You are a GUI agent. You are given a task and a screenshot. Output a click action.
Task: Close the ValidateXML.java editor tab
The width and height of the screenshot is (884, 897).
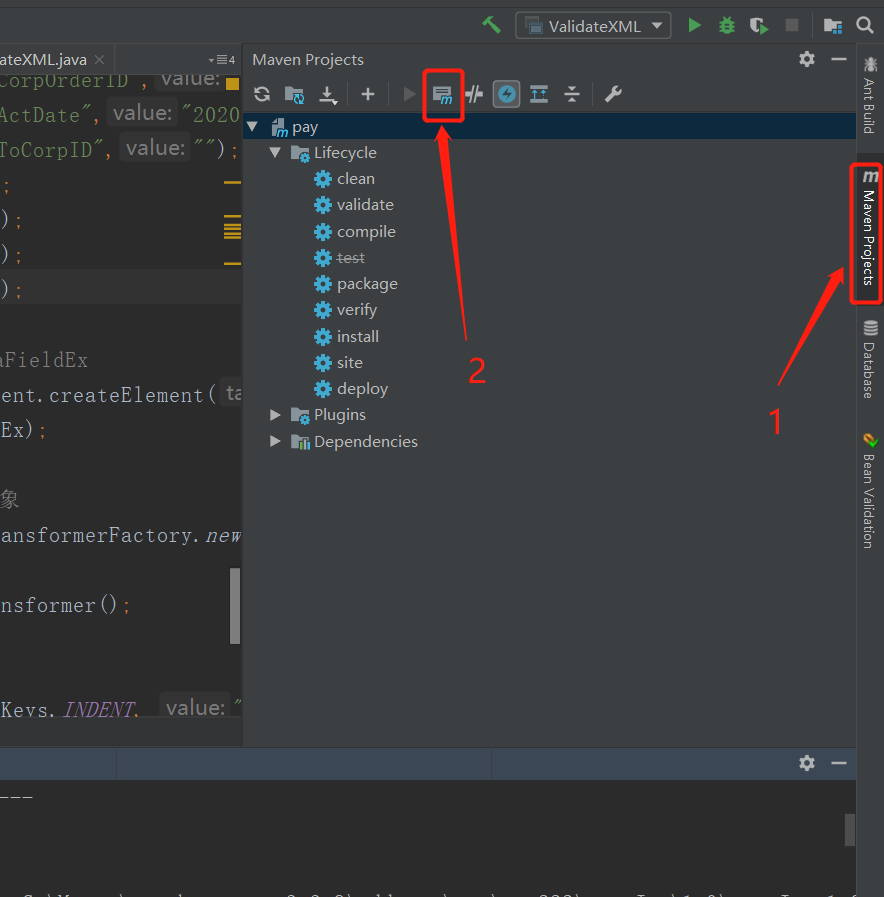click(100, 59)
